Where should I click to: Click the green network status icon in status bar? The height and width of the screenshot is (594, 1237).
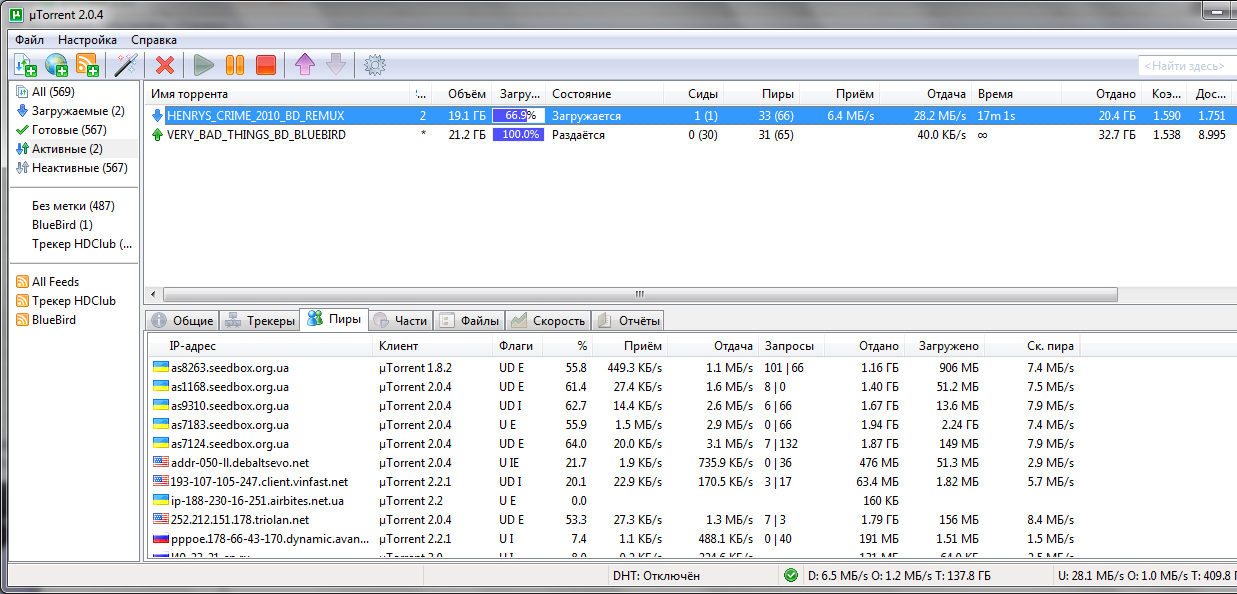(791, 575)
